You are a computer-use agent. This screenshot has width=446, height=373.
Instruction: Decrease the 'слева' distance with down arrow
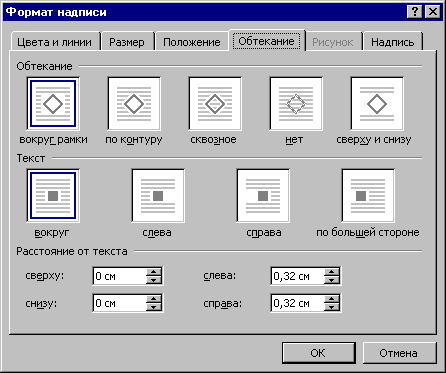332,280
